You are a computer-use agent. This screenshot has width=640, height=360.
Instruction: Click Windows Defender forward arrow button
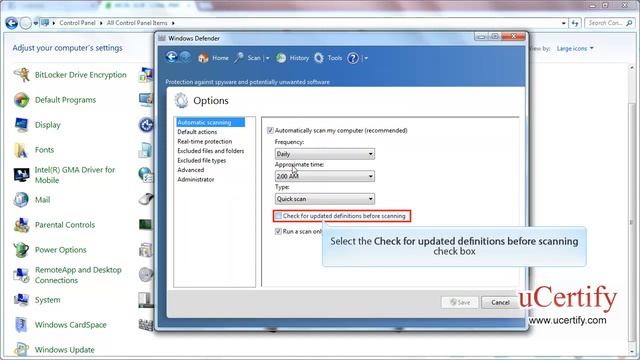tap(185, 57)
